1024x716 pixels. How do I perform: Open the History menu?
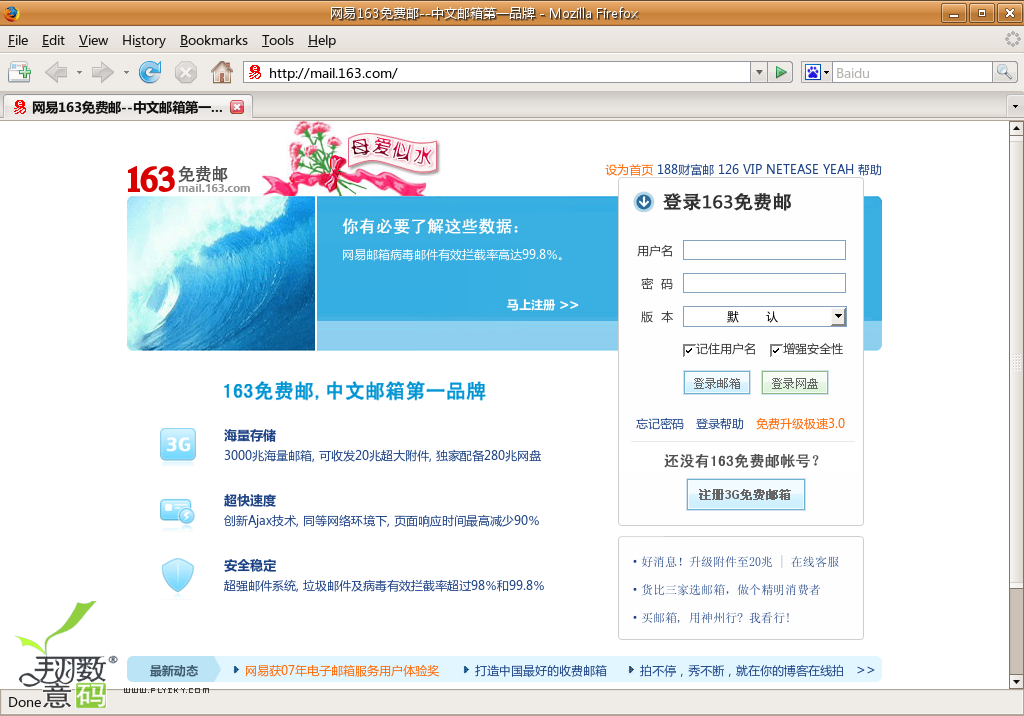[144, 41]
